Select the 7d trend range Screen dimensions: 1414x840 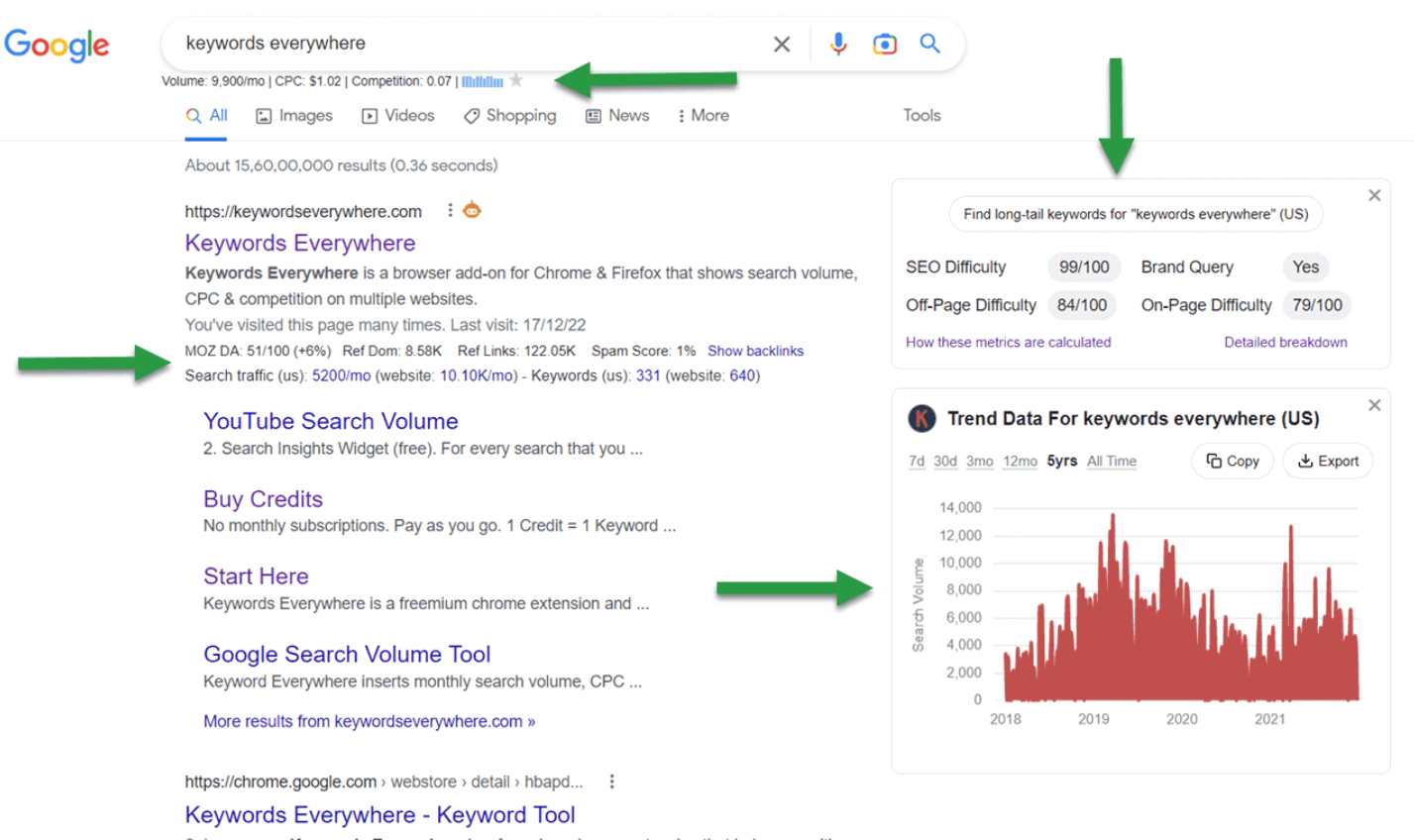[917, 461]
